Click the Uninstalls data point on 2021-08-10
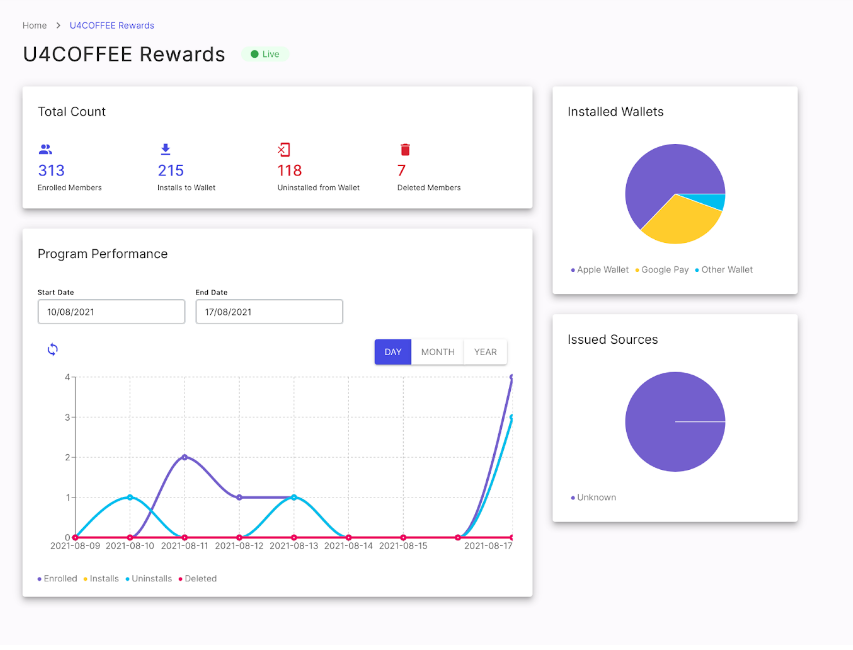This screenshot has height=650, width=853. (130, 498)
